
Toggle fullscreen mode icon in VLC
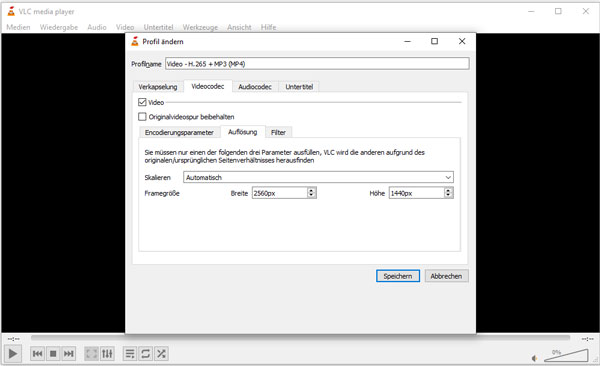coord(91,353)
